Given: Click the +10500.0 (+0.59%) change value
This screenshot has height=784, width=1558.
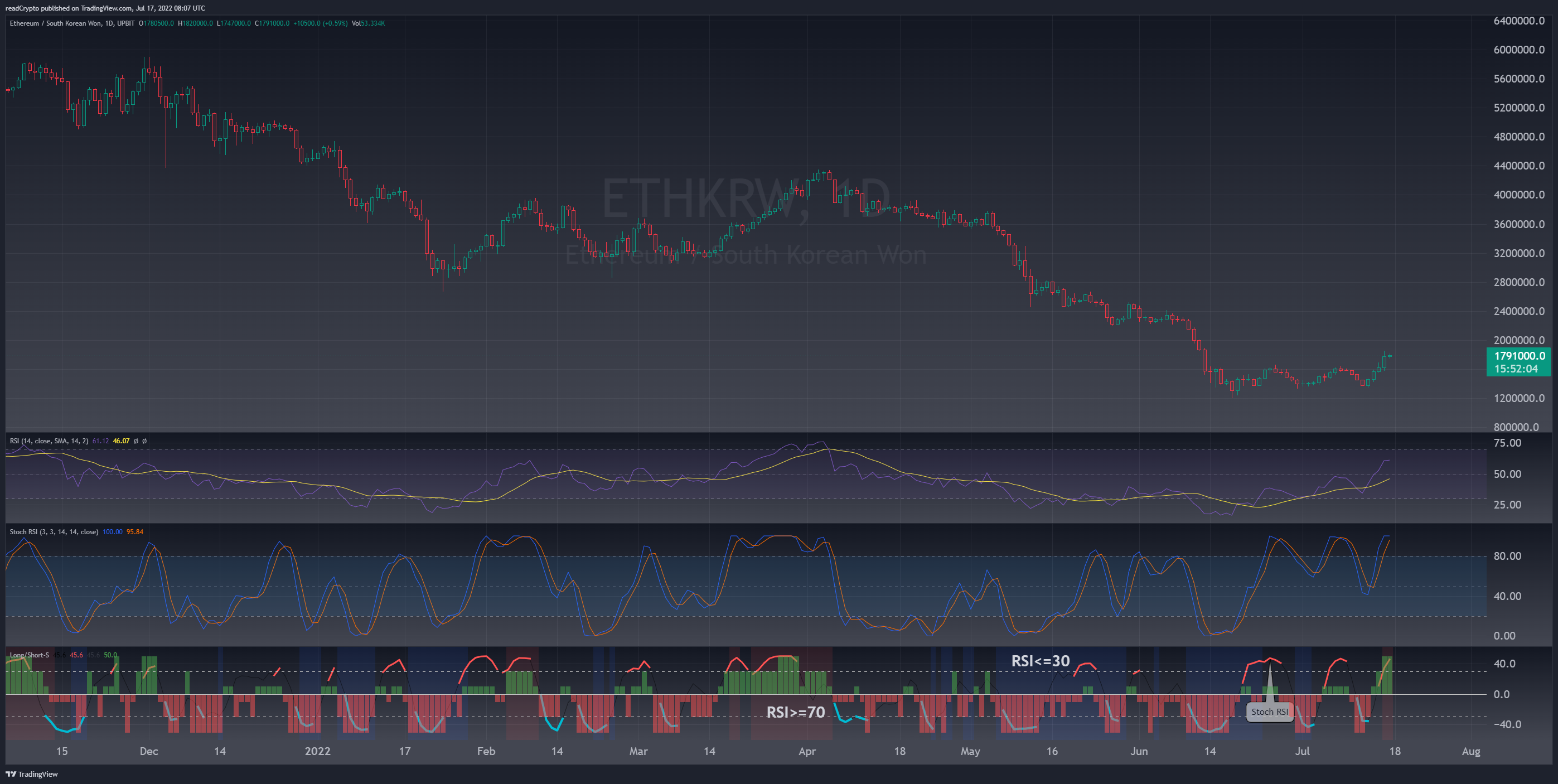Looking at the screenshot, I should click(321, 23).
